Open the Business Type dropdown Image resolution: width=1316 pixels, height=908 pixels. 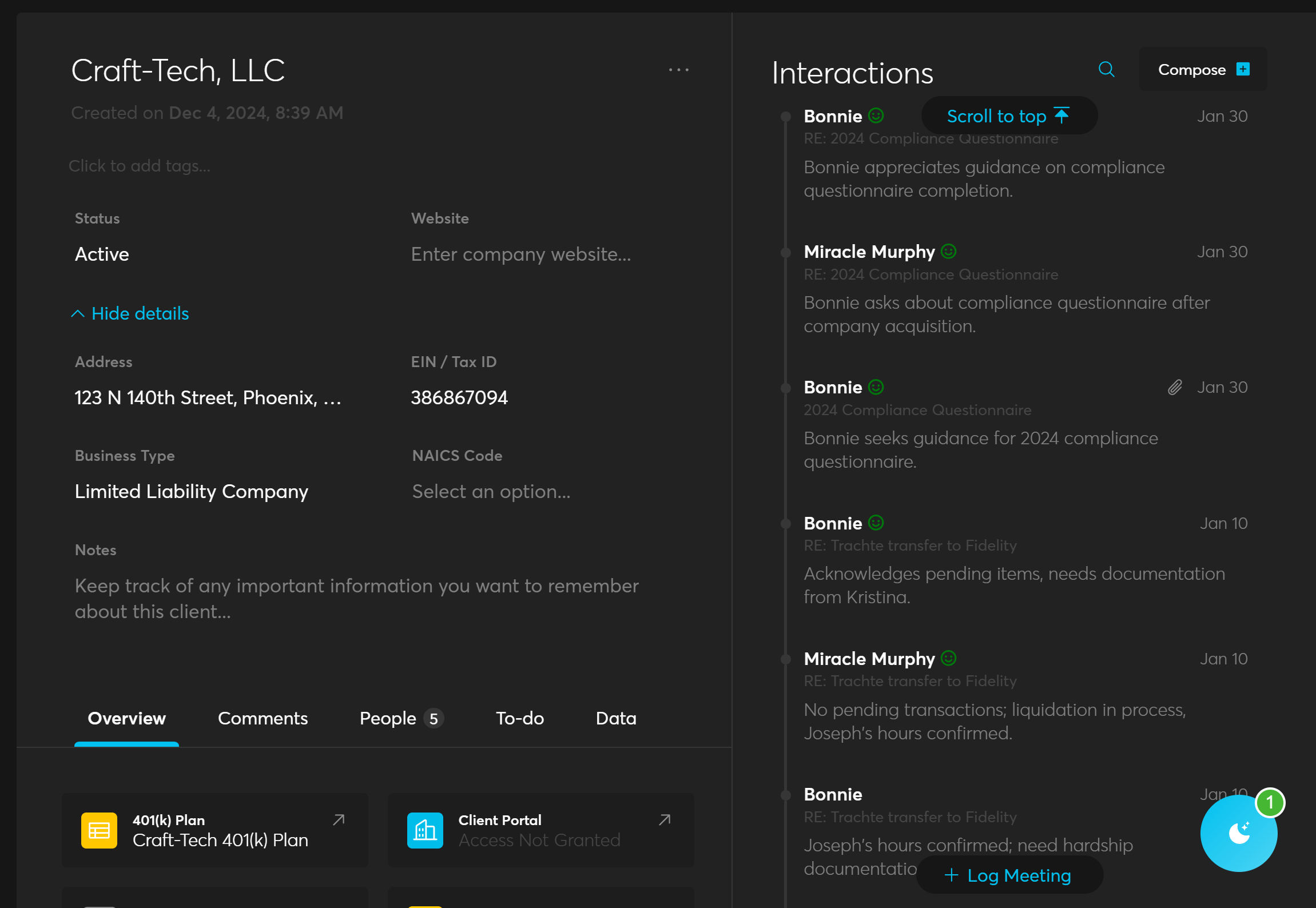pos(191,492)
